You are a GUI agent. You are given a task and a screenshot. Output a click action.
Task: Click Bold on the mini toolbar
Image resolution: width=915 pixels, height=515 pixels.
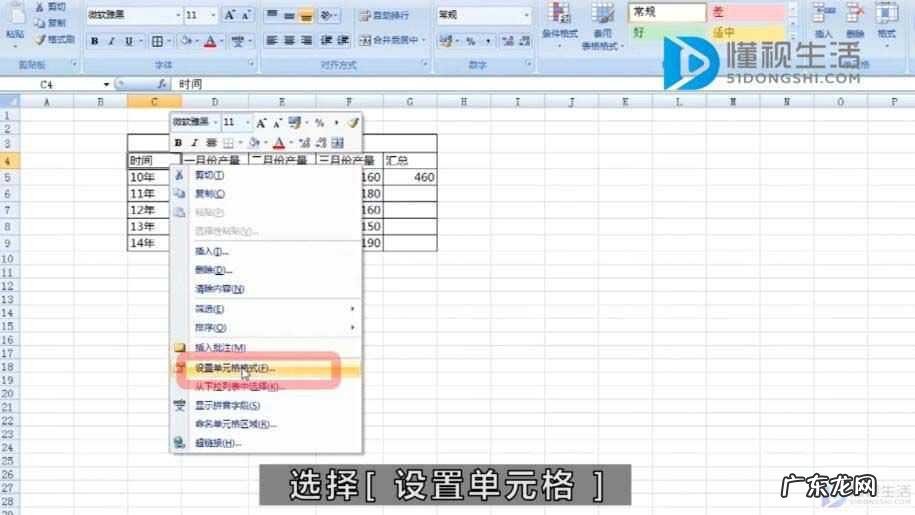click(179, 143)
